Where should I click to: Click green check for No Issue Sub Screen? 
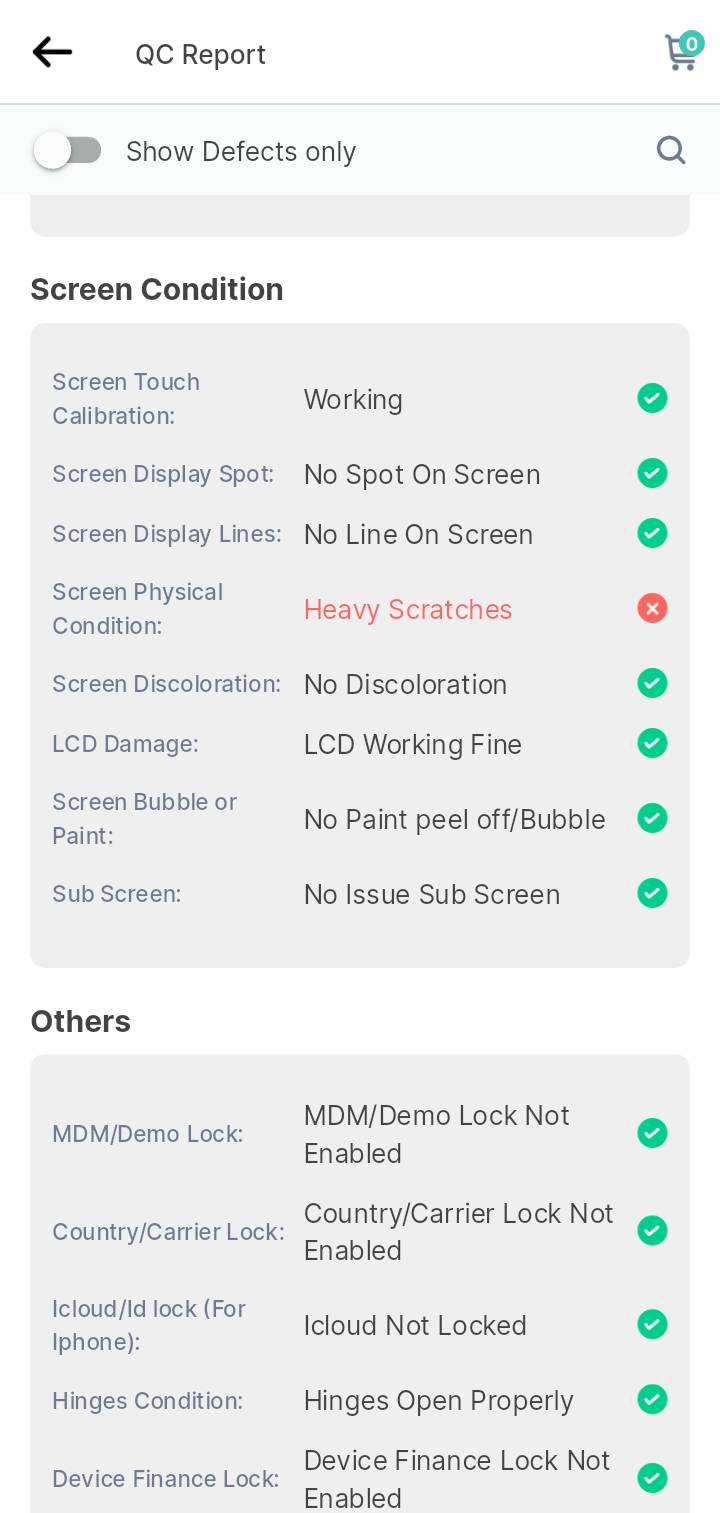pyautogui.click(x=652, y=893)
